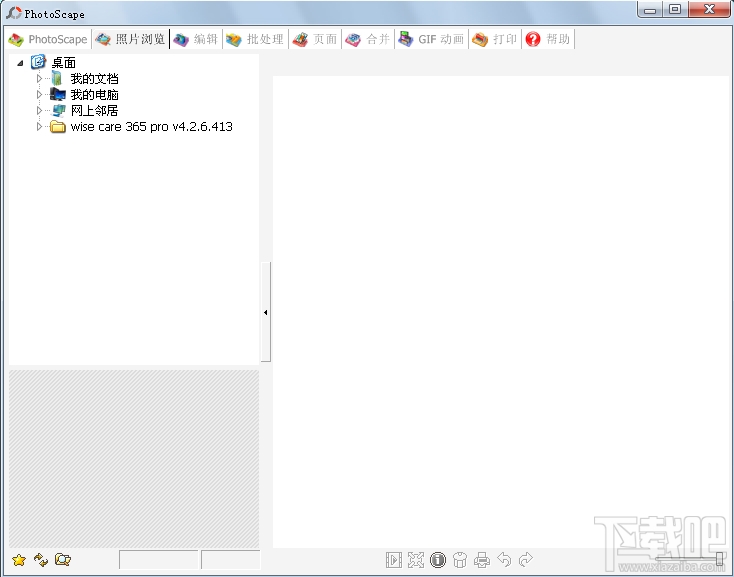Click the 我的电脑 computer monitor icon
The height and width of the screenshot is (577, 734).
58,95
